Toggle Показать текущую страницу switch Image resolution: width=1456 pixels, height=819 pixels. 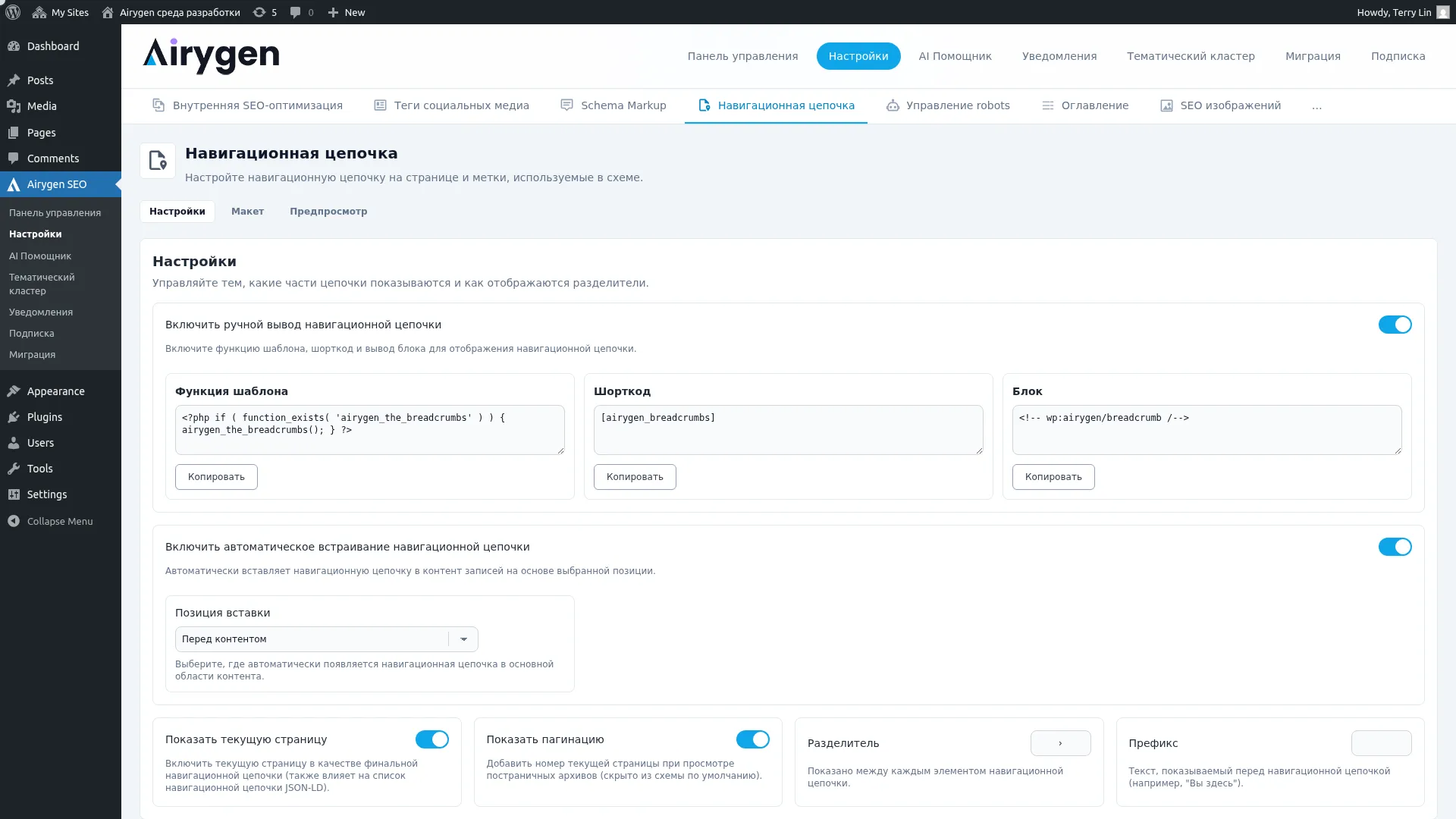[432, 739]
